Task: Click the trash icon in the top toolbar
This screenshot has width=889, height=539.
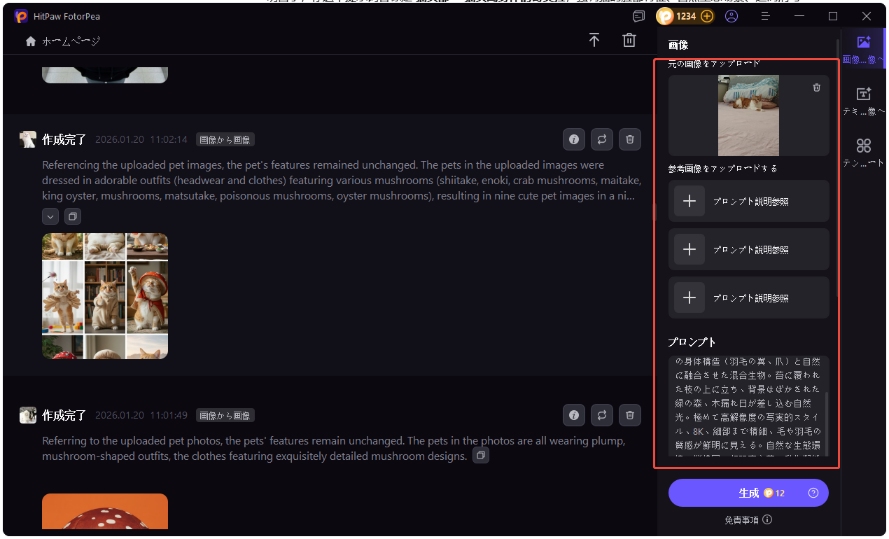Action: coord(629,40)
